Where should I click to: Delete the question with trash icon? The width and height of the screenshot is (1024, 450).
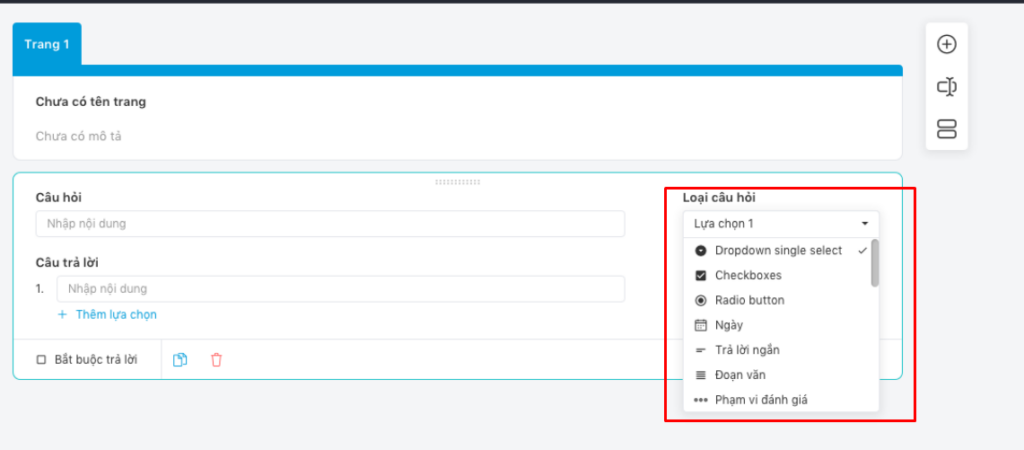216,360
